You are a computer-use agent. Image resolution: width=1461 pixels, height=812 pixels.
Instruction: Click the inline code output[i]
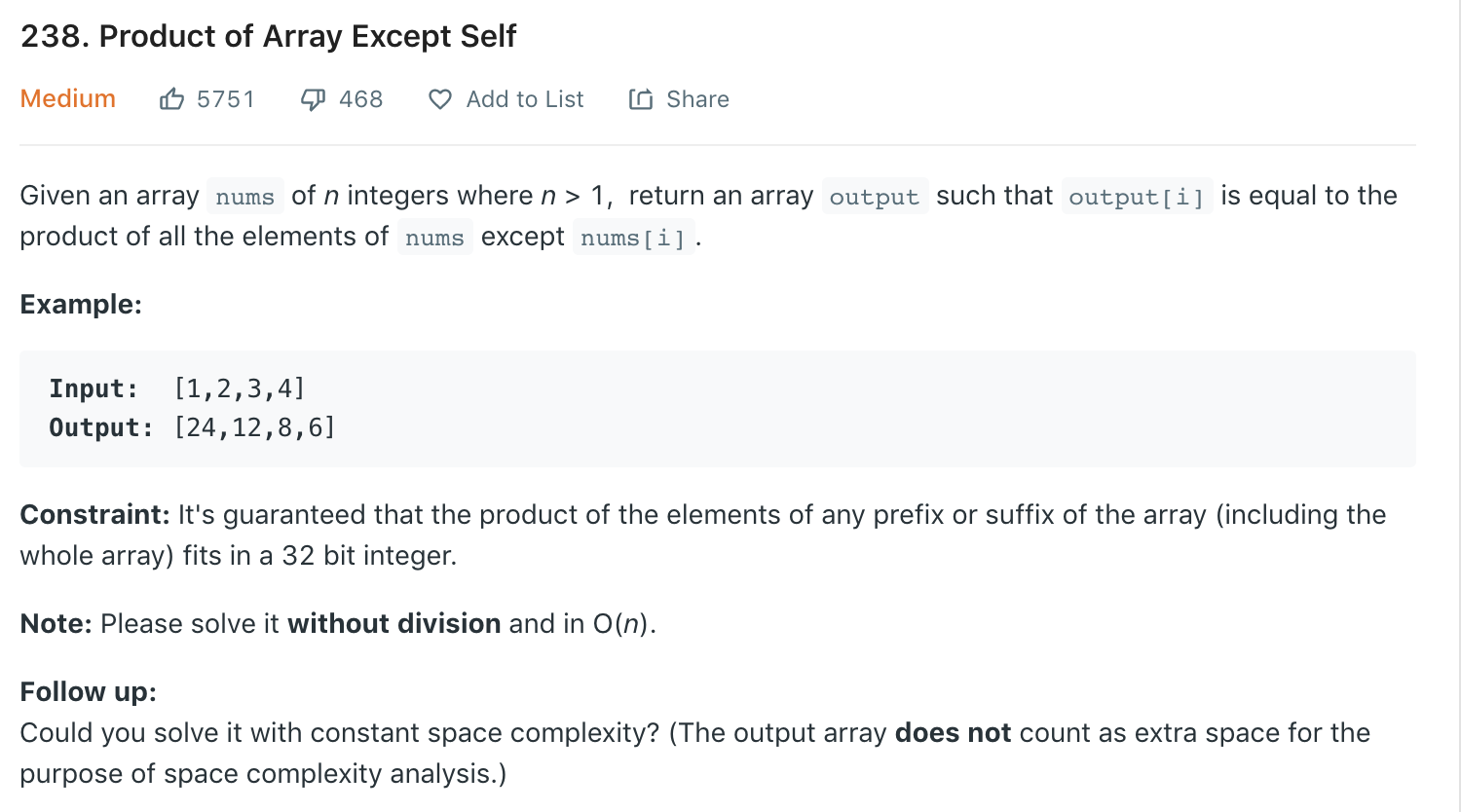coord(1137,197)
